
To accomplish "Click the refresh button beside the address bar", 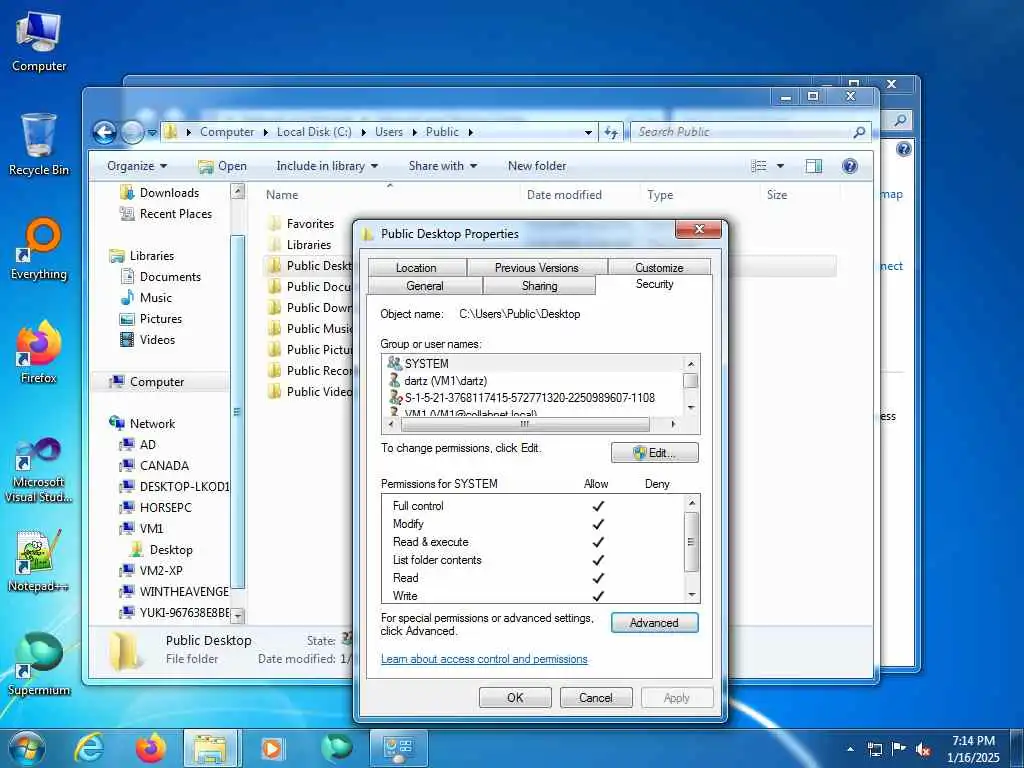I will [611, 133].
